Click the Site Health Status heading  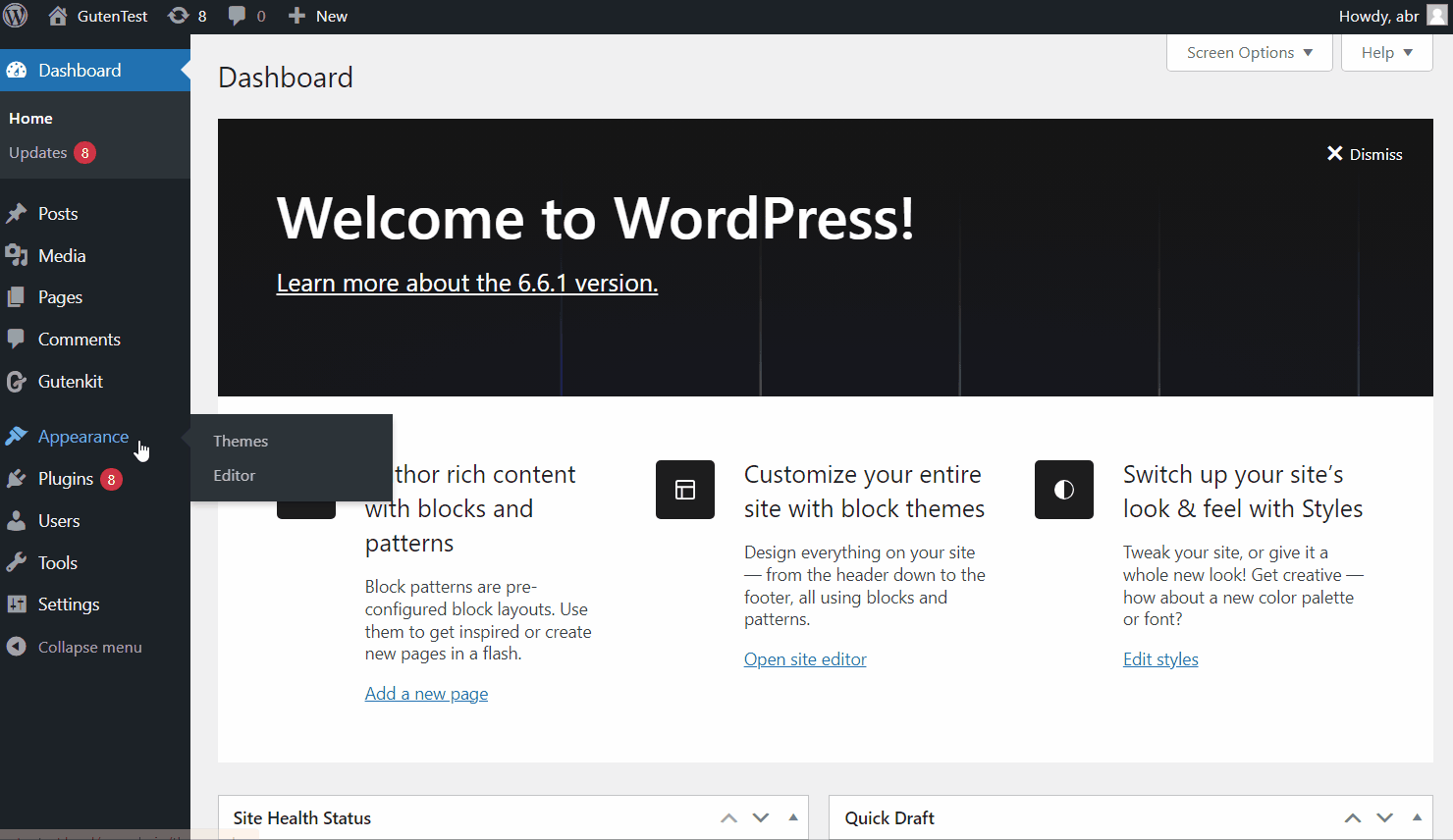[302, 818]
